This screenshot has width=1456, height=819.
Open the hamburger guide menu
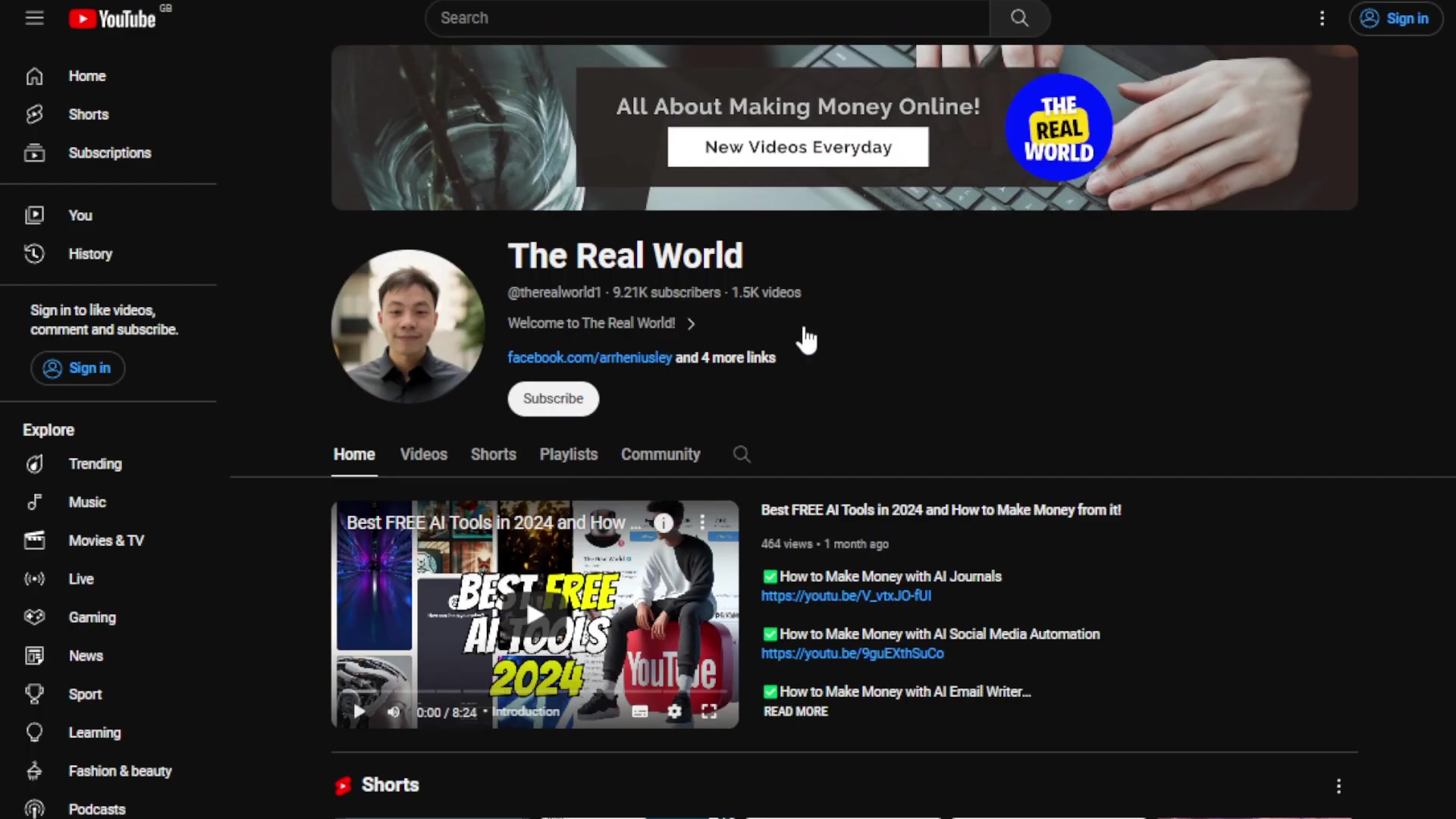(x=34, y=18)
